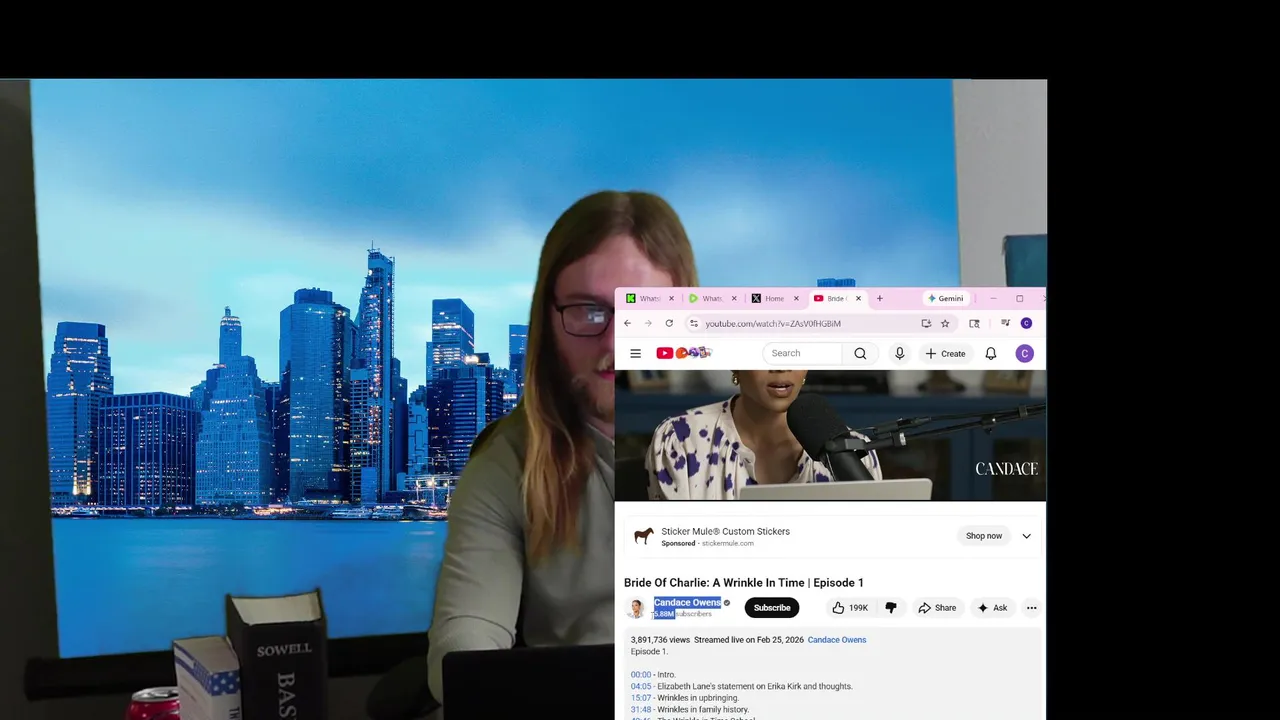Expand the Sticker Mule ad chevron
This screenshot has width=1280, height=720.
tap(1026, 536)
